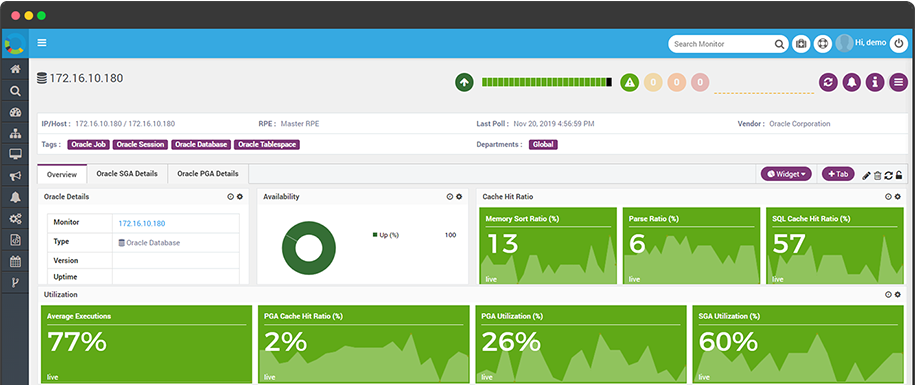
Task: Open the dashboard gauge icon in the sidebar
Action: [x=16, y=113]
